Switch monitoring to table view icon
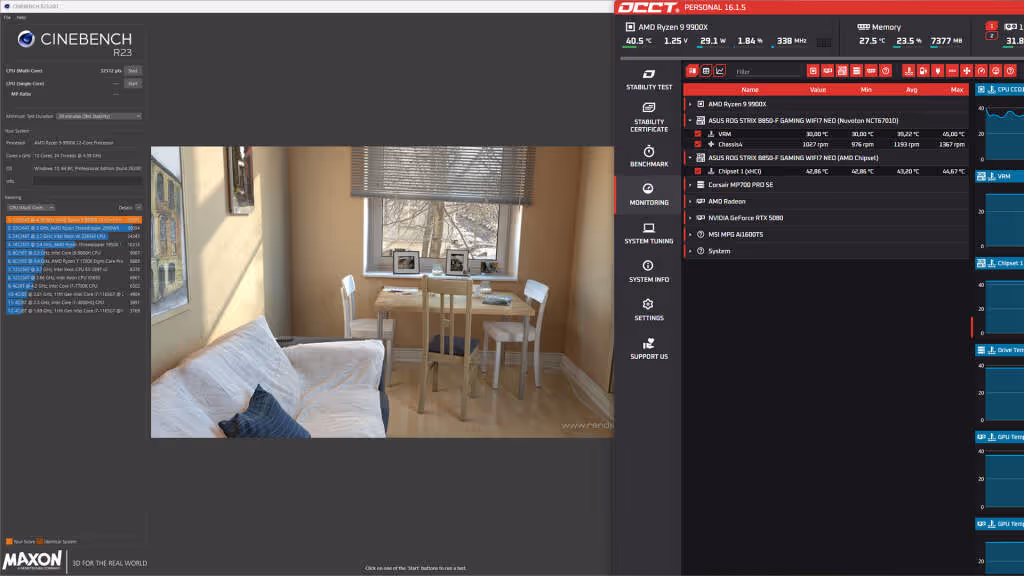 (x=706, y=71)
